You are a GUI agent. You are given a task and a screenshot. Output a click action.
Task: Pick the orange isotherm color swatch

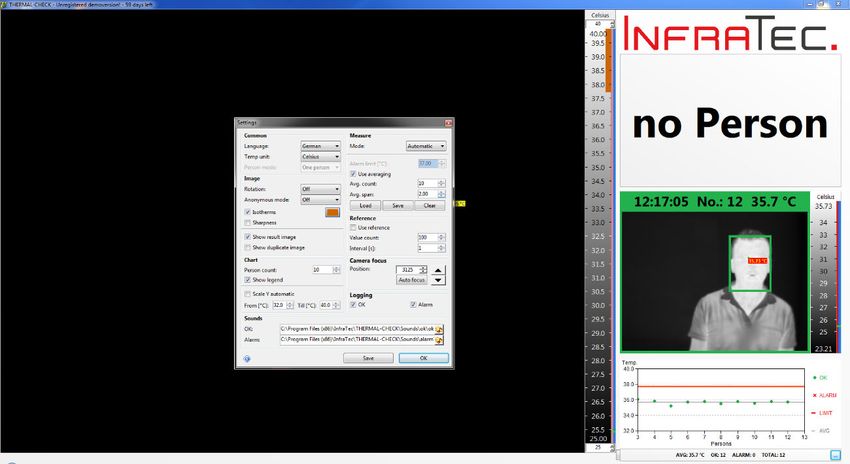point(332,212)
